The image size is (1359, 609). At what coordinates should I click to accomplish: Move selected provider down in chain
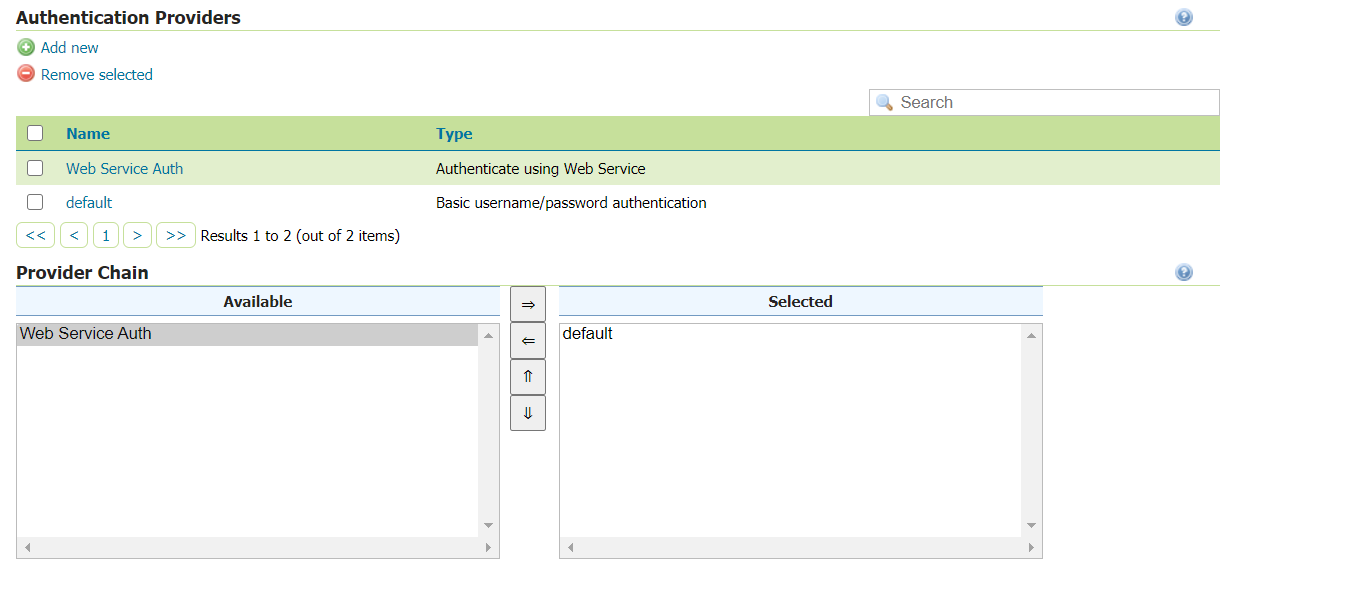coord(528,413)
